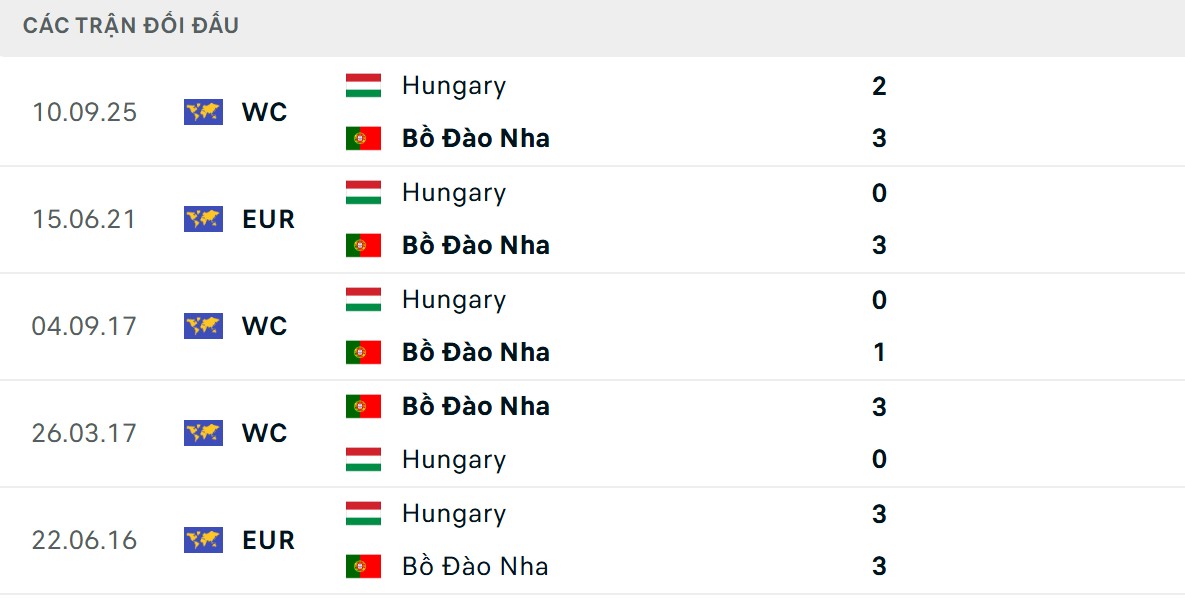Image resolution: width=1185 pixels, height=609 pixels.
Task: Select Bồ Đào Nha in the 04.09.17 match
Action: [475, 352]
